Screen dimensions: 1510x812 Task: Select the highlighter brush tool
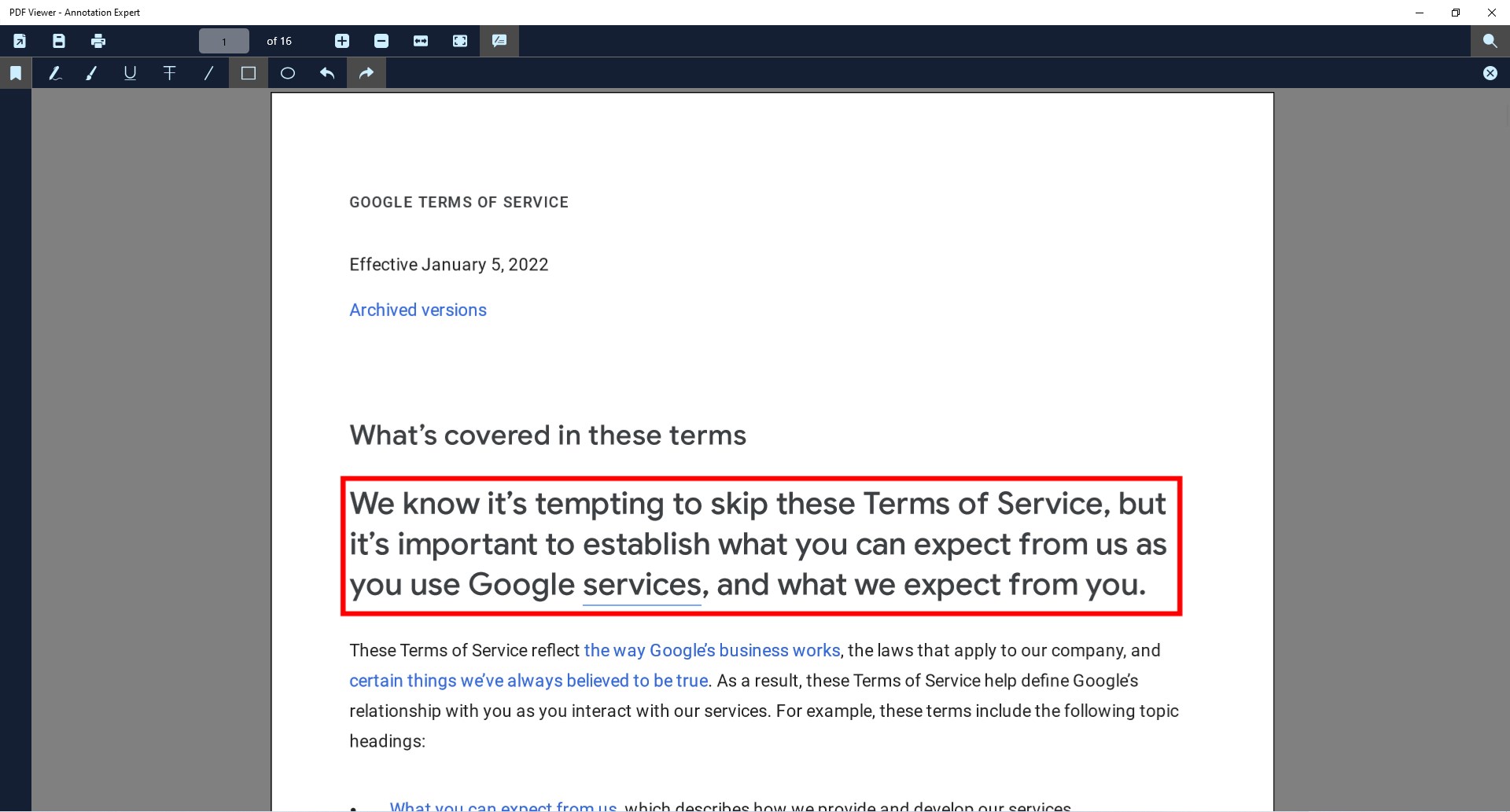coord(91,73)
